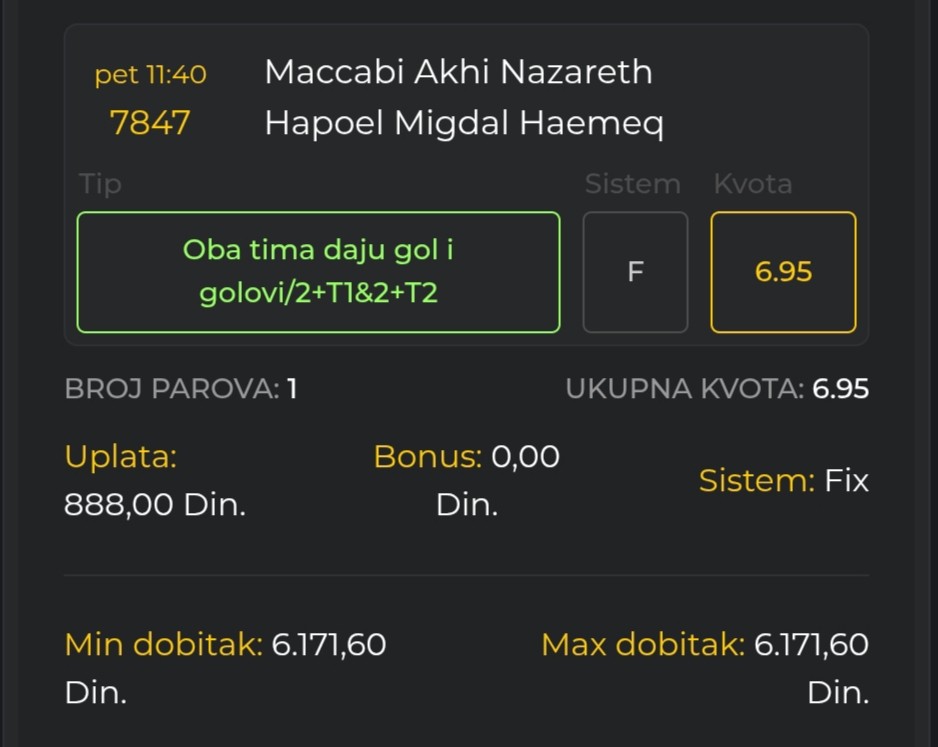This screenshot has height=747, width=938.
Task: Click the 'pet 11:40' match time
Action: [151, 75]
